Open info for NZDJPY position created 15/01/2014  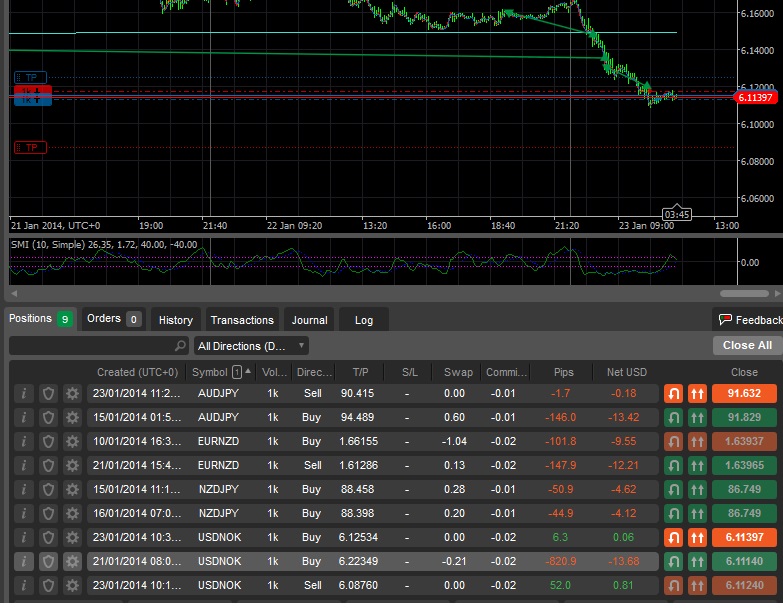point(23,489)
